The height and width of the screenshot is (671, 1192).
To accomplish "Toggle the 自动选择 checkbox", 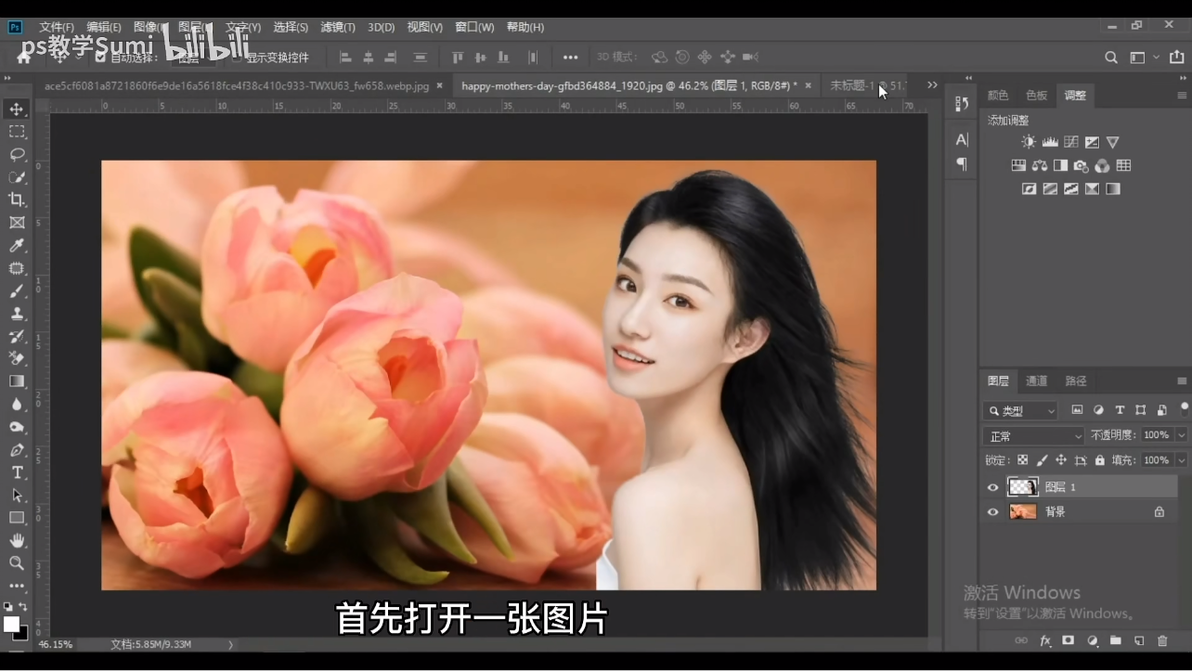I will [100, 57].
